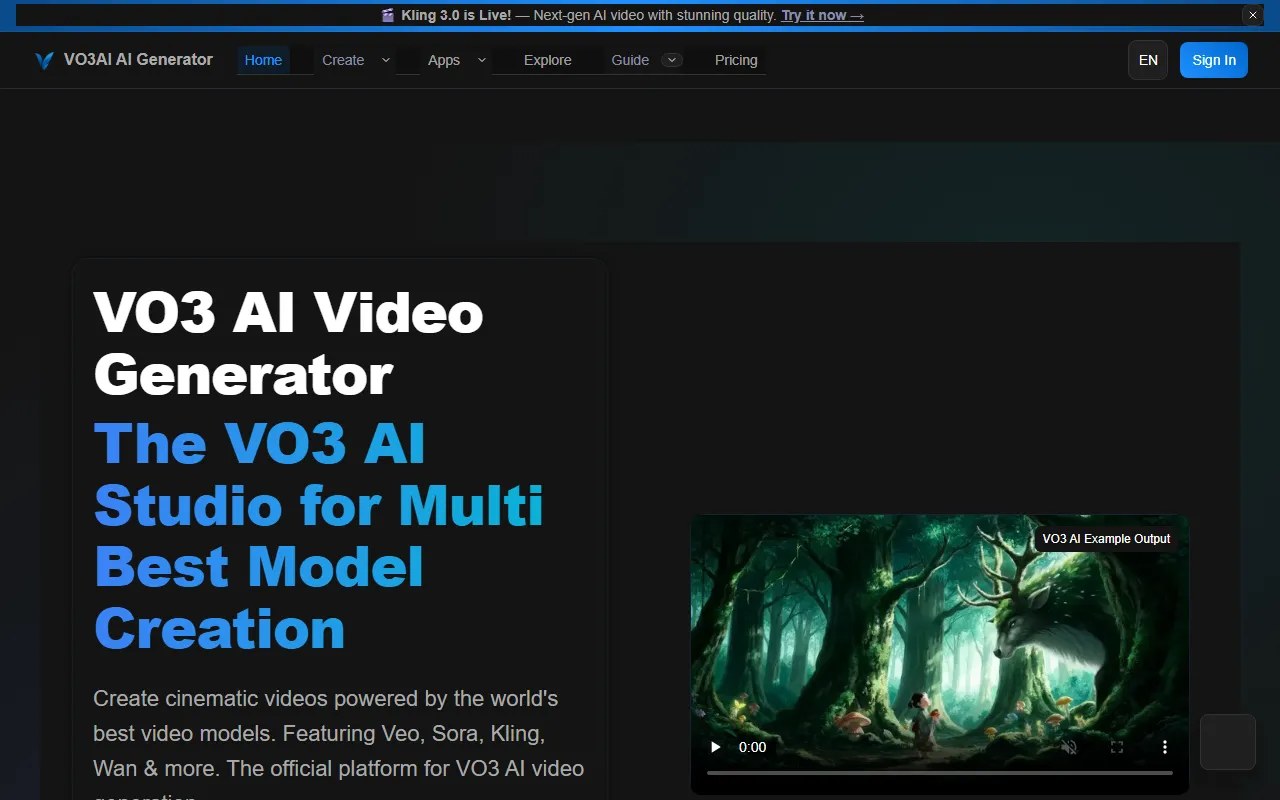The height and width of the screenshot is (800, 1280).
Task: Open the Pricing page
Action: (x=736, y=60)
